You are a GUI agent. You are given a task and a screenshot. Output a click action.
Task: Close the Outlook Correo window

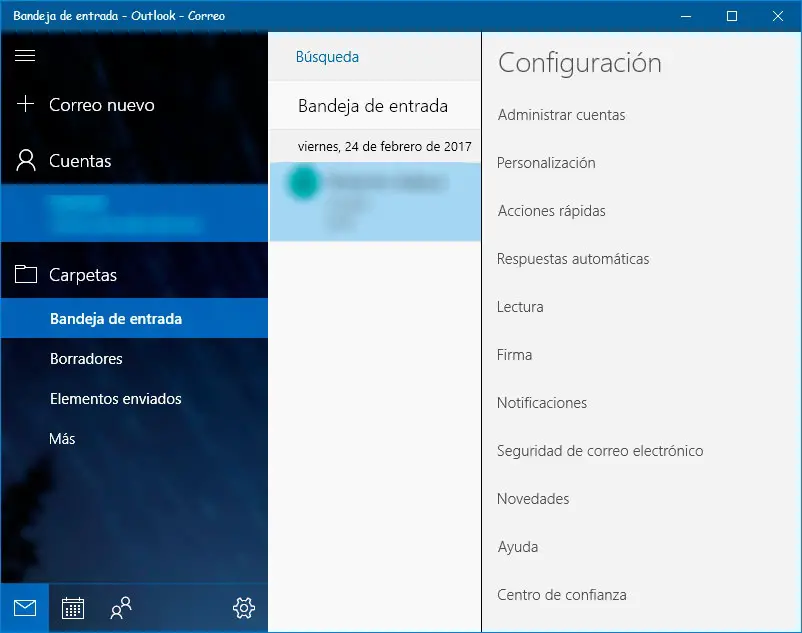point(777,16)
